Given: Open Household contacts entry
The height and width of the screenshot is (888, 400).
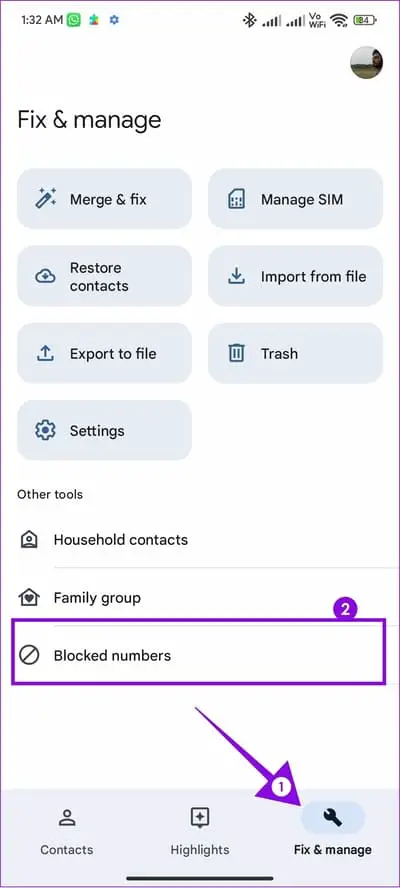Looking at the screenshot, I should (200, 540).
